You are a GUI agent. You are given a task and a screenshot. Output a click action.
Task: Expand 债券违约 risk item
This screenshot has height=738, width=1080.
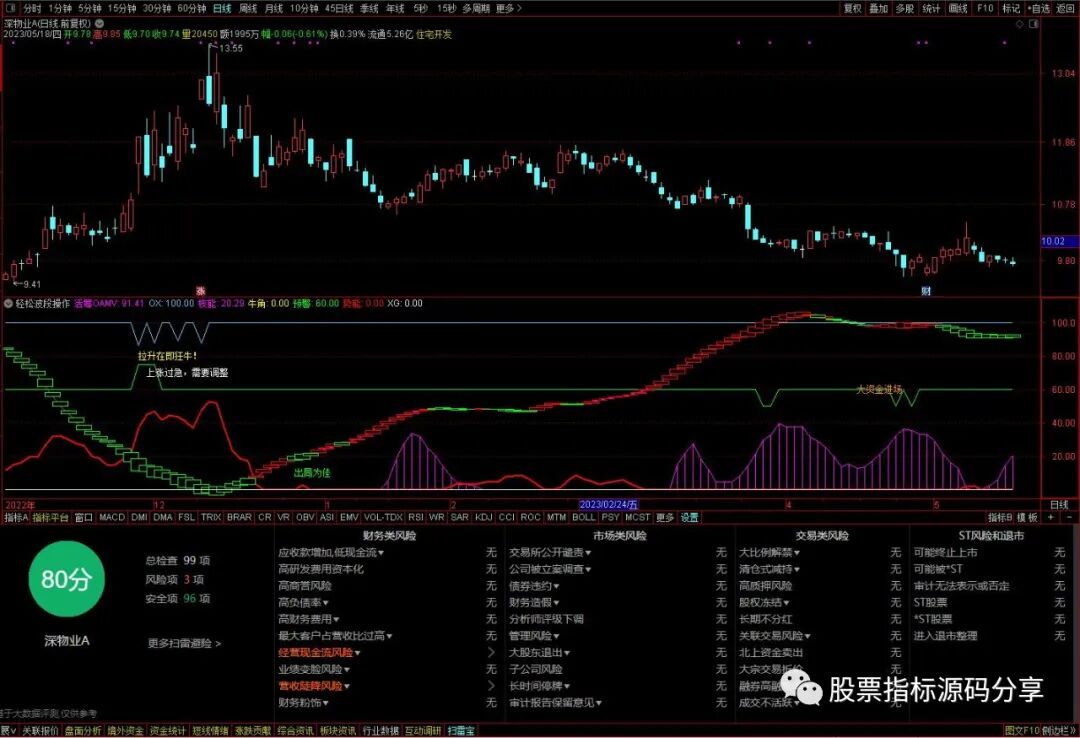(x=534, y=586)
